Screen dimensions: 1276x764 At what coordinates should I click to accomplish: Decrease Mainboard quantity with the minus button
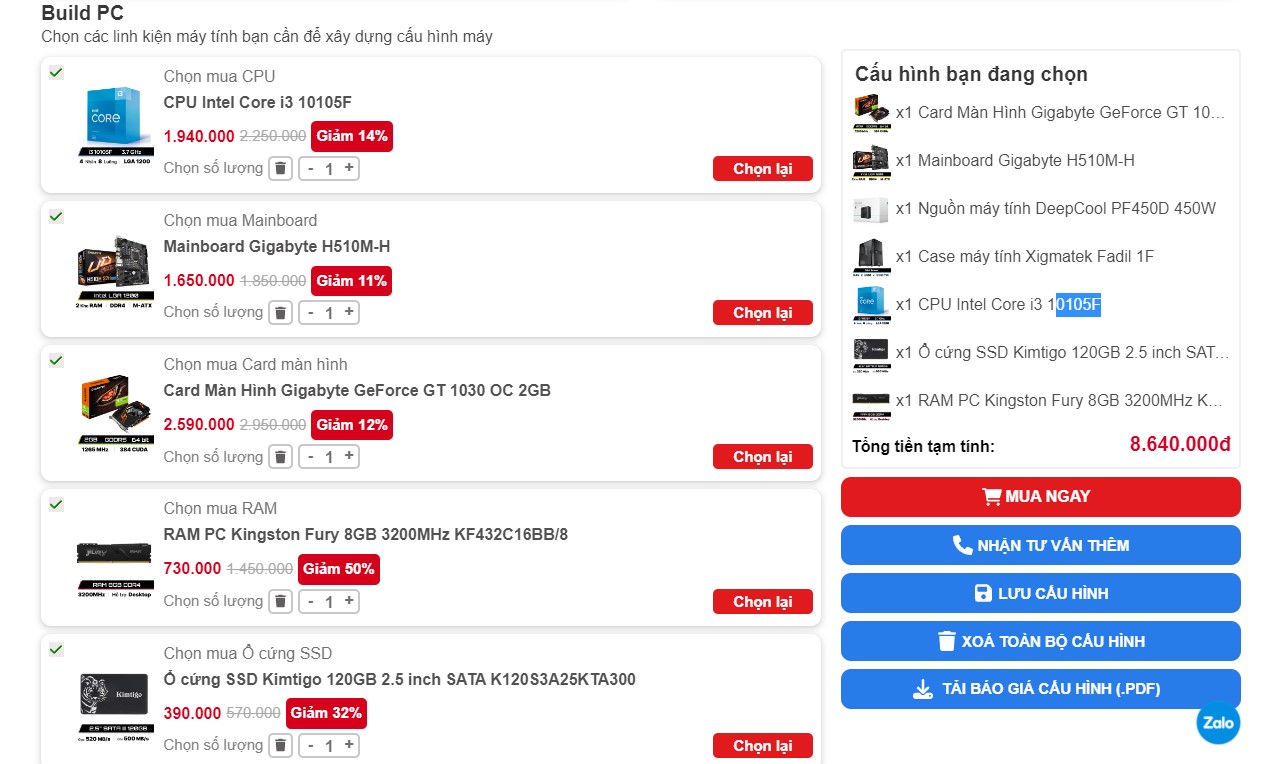[x=310, y=312]
